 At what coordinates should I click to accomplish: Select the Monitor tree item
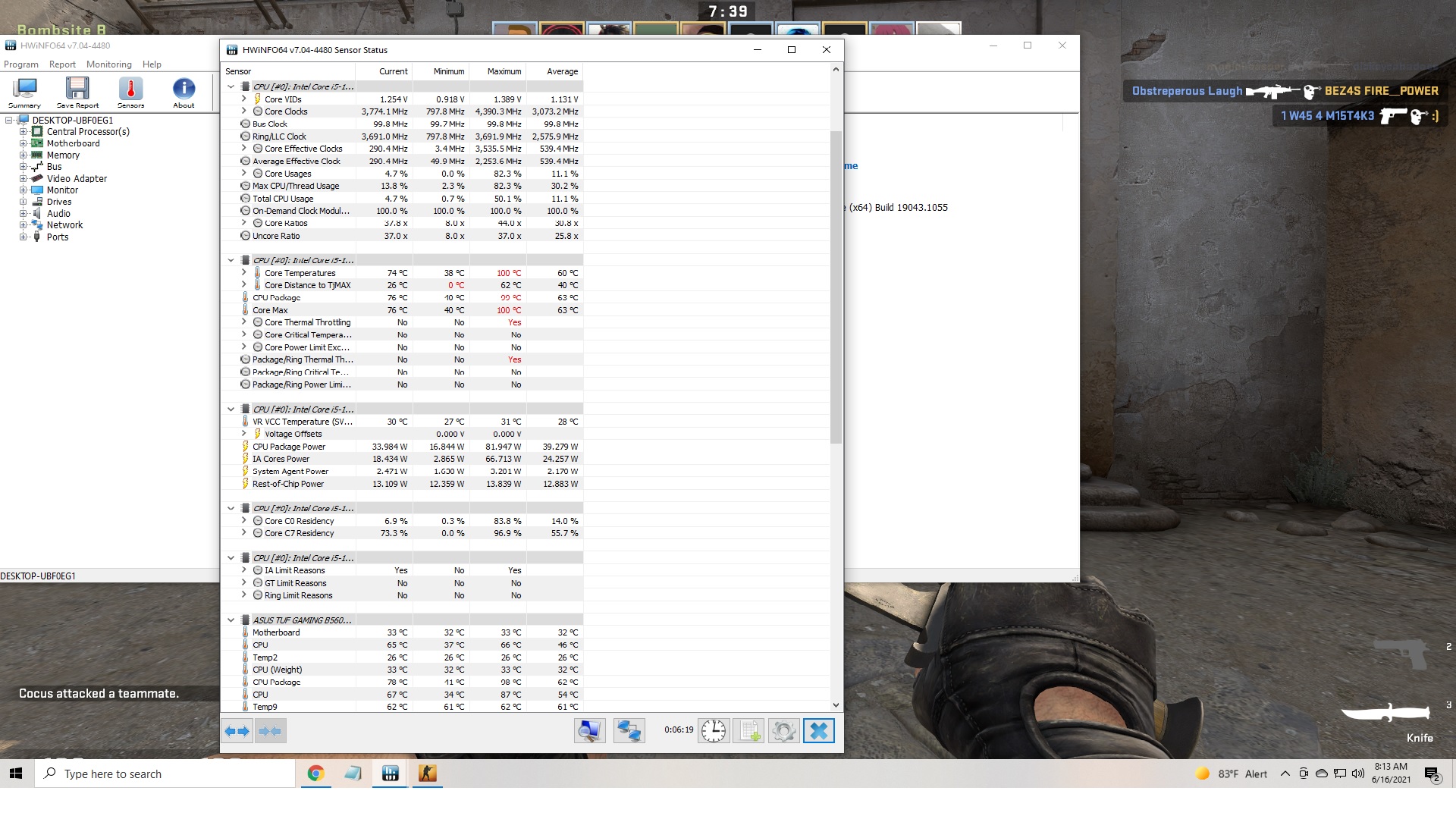click(62, 190)
